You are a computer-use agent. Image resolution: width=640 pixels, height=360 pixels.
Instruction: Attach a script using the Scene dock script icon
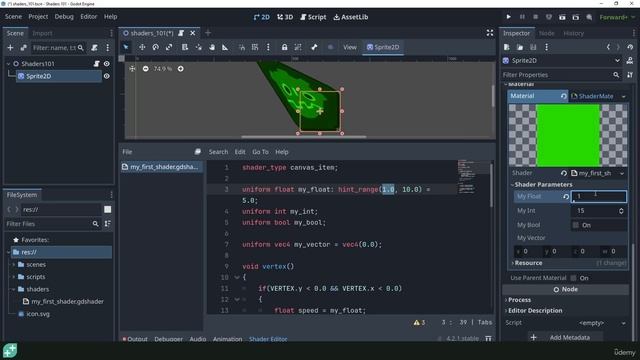pyautogui.click(x=94, y=48)
